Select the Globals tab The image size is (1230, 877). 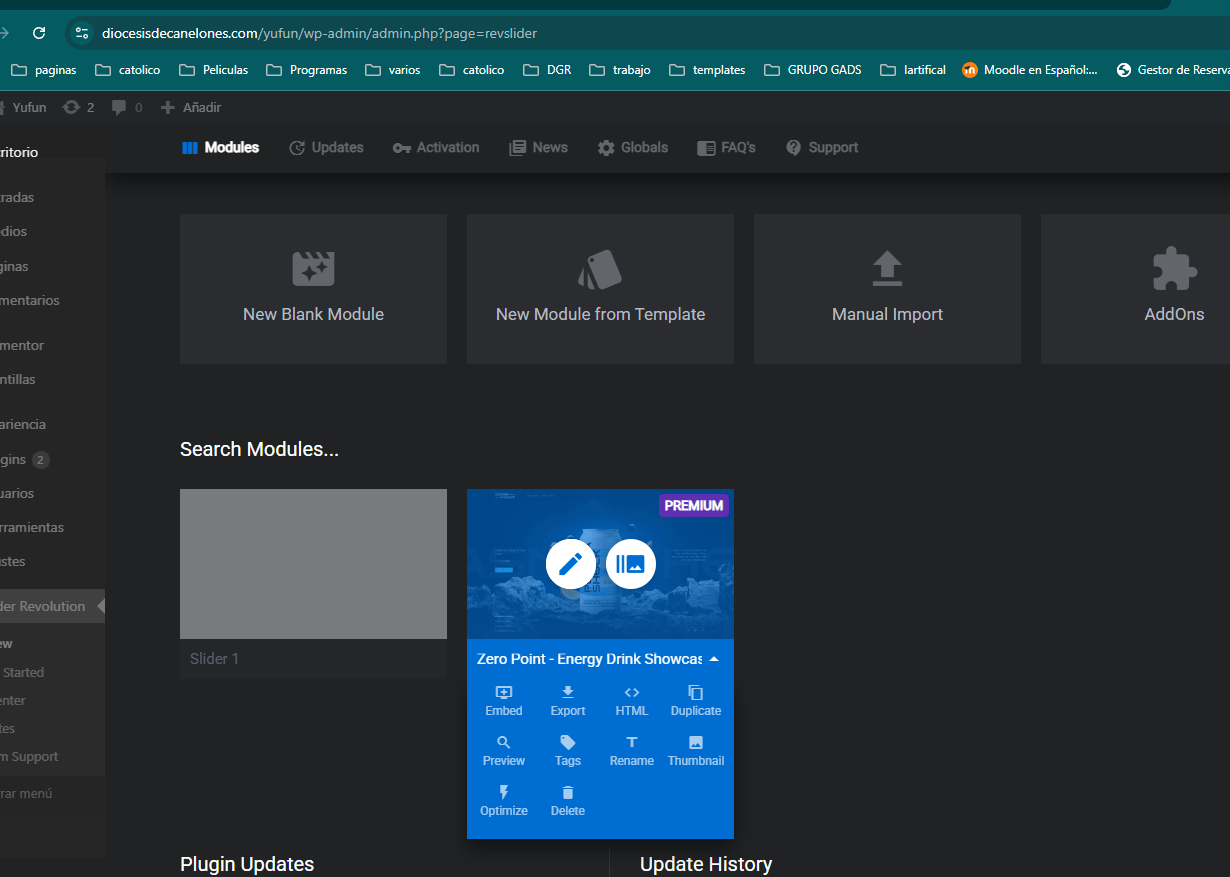(633, 148)
